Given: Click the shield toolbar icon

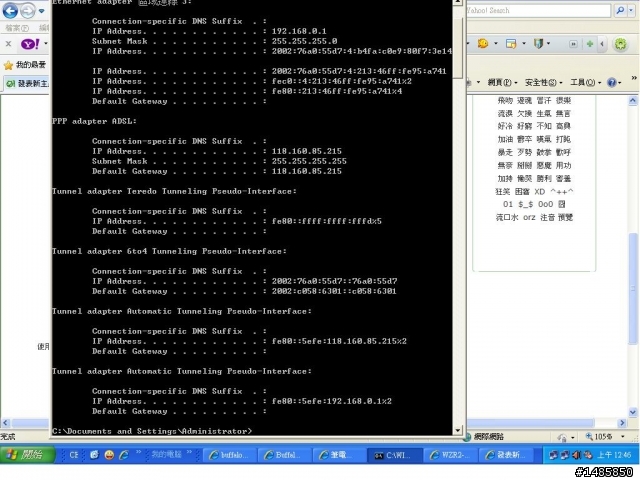Looking at the screenshot, I should click(538, 43).
